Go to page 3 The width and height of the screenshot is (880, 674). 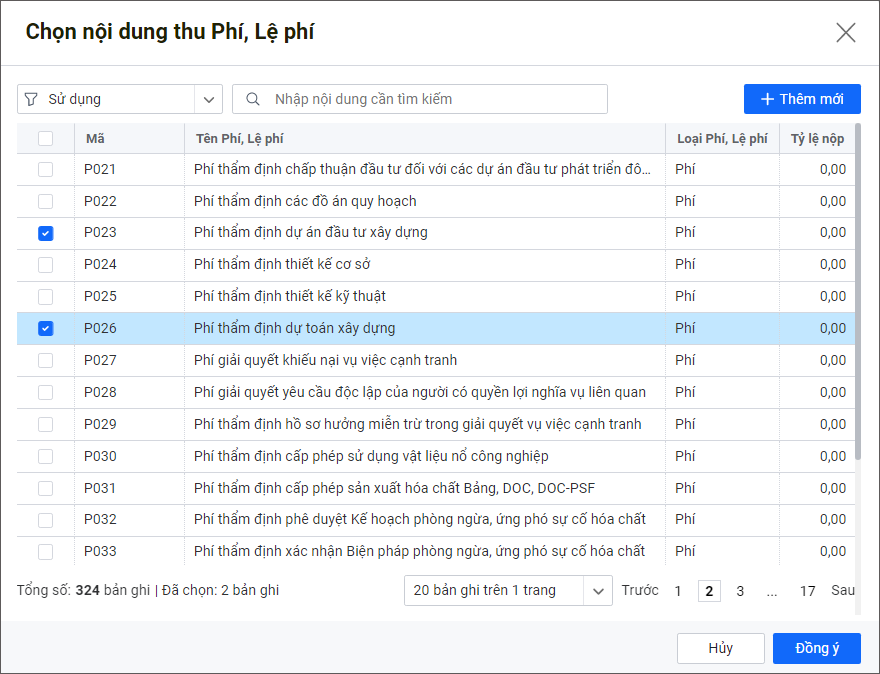(x=740, y=591)
